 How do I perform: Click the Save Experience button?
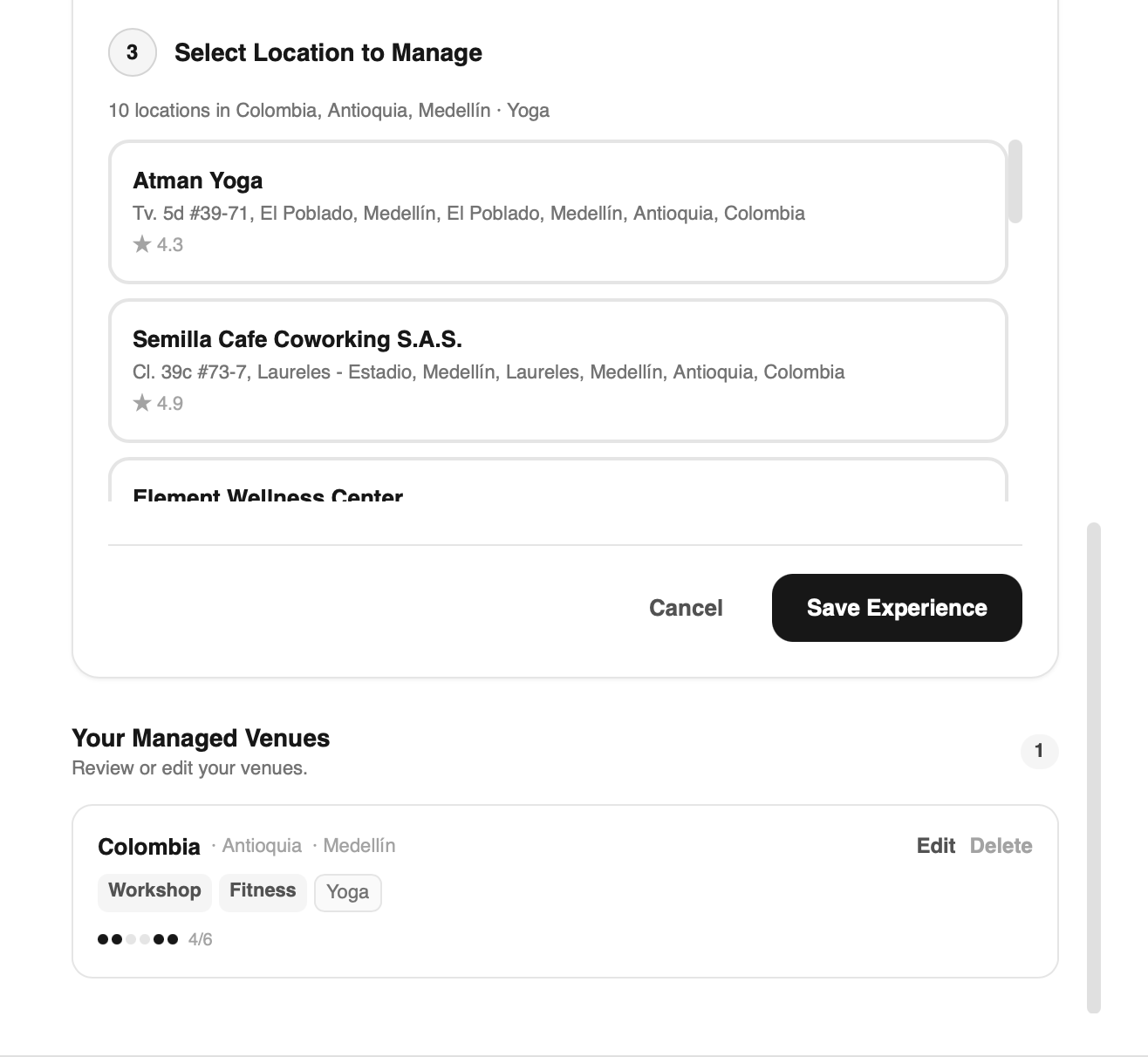[x=897, y=608]
